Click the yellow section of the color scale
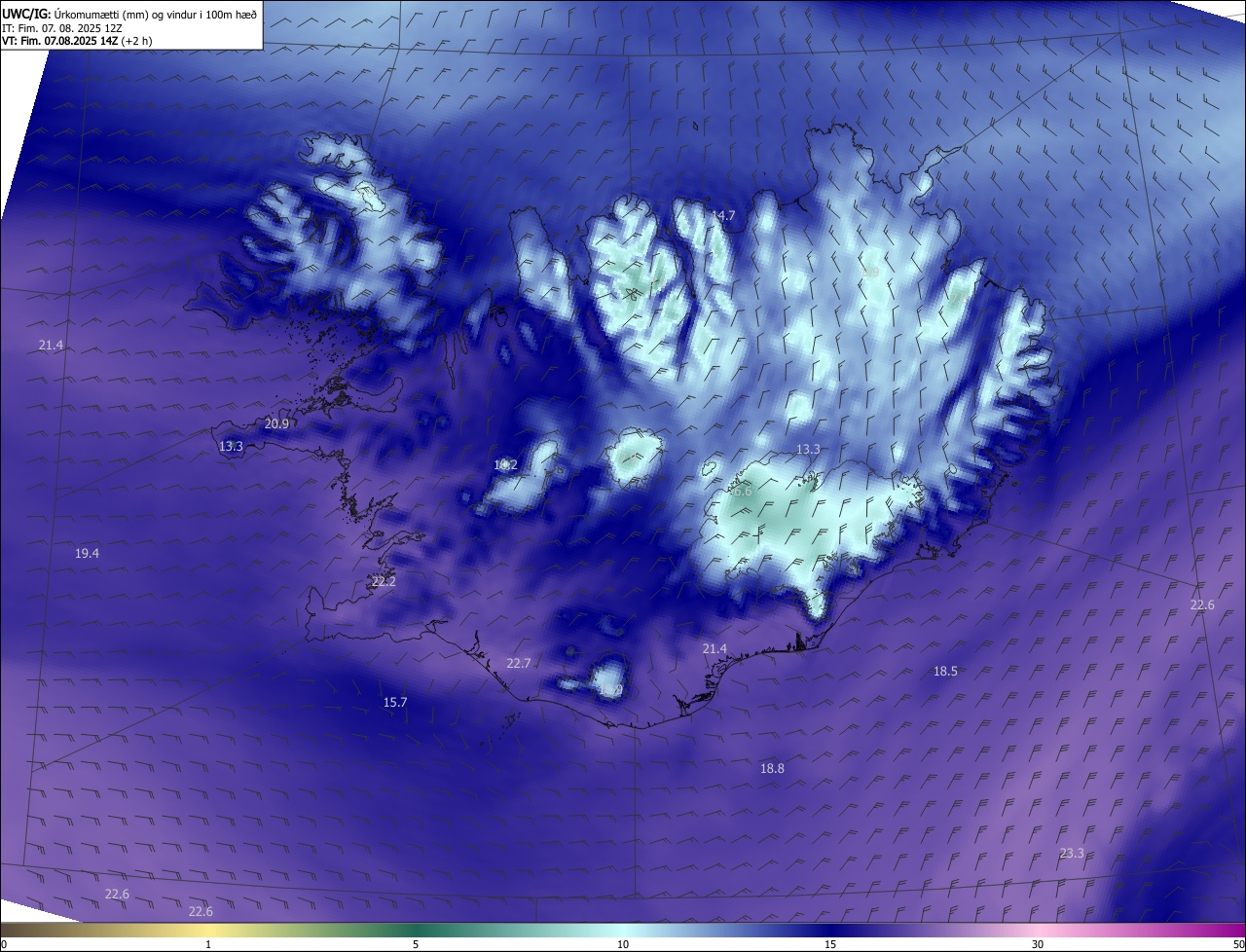This screenshot has width=1246, height=952. tap(208, 930)
